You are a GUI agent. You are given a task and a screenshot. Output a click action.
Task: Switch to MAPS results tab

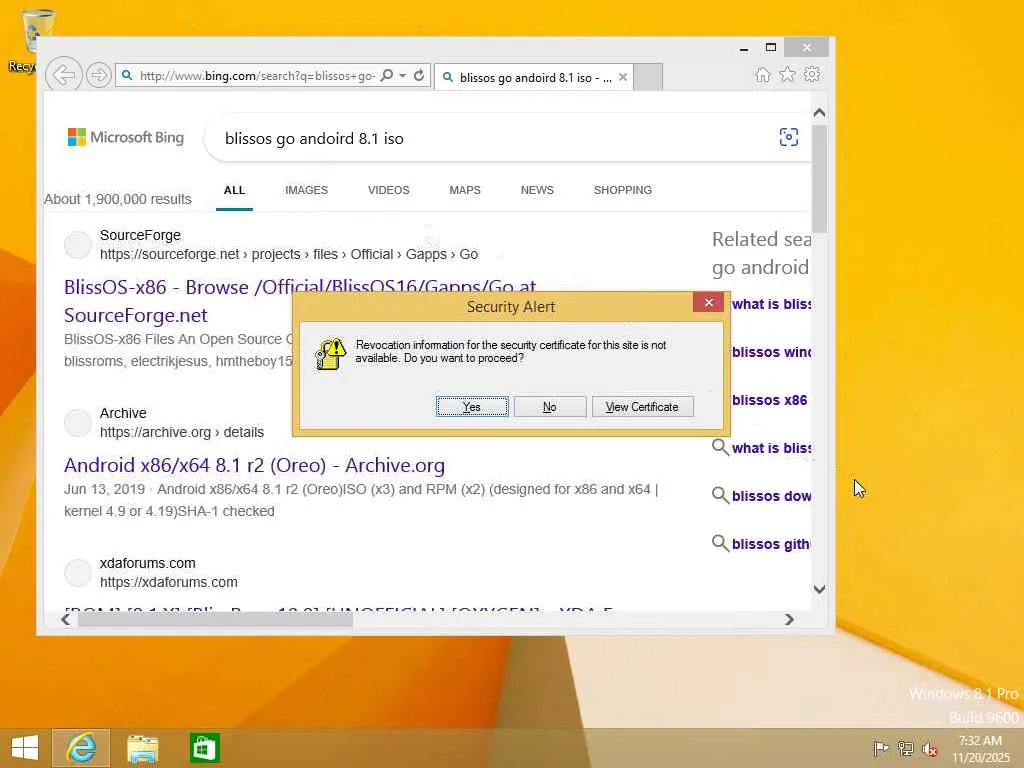click(x=465, y=190)
